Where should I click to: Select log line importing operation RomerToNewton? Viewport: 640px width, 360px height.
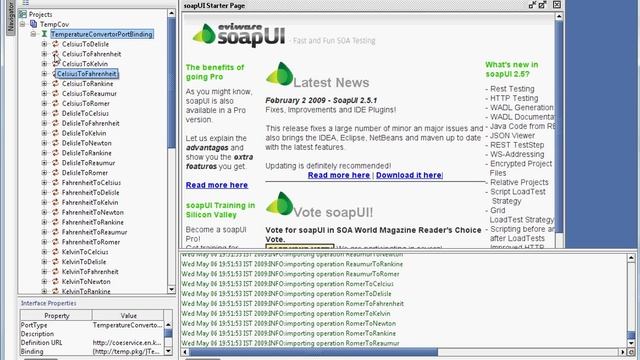(289, 323)
